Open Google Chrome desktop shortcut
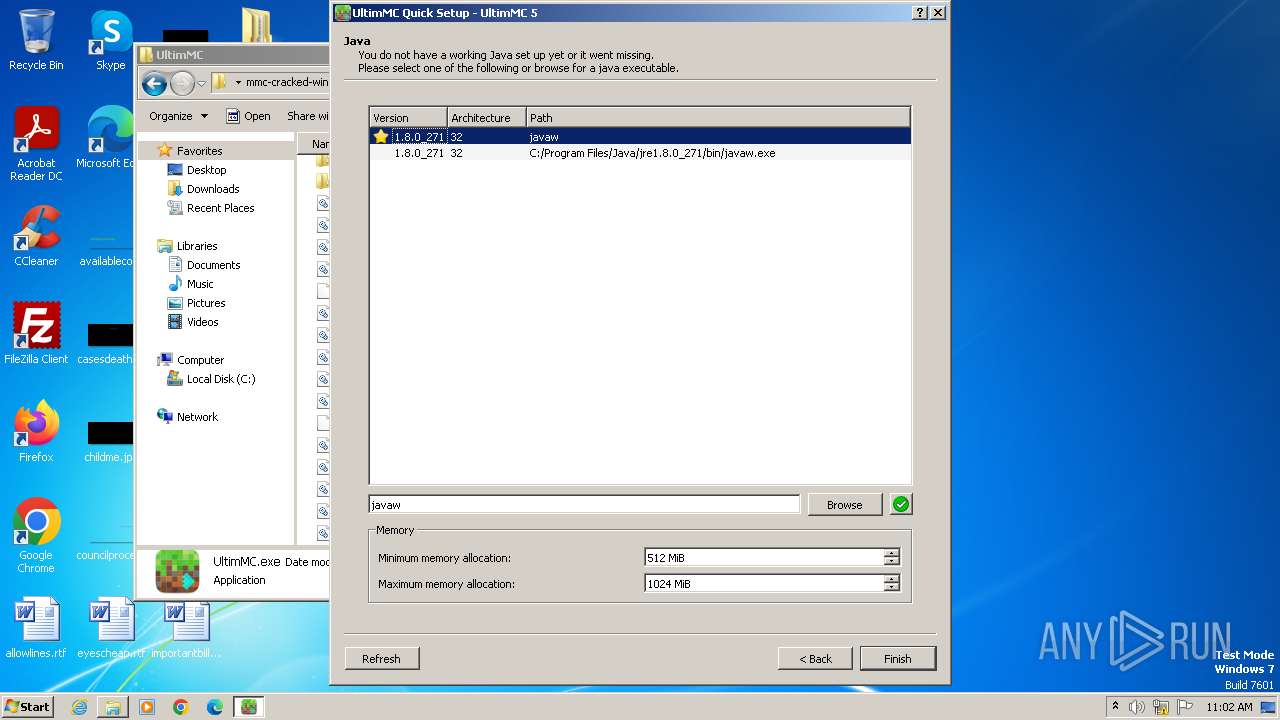This screenshot has height=720, width=1280. [36, 535]
